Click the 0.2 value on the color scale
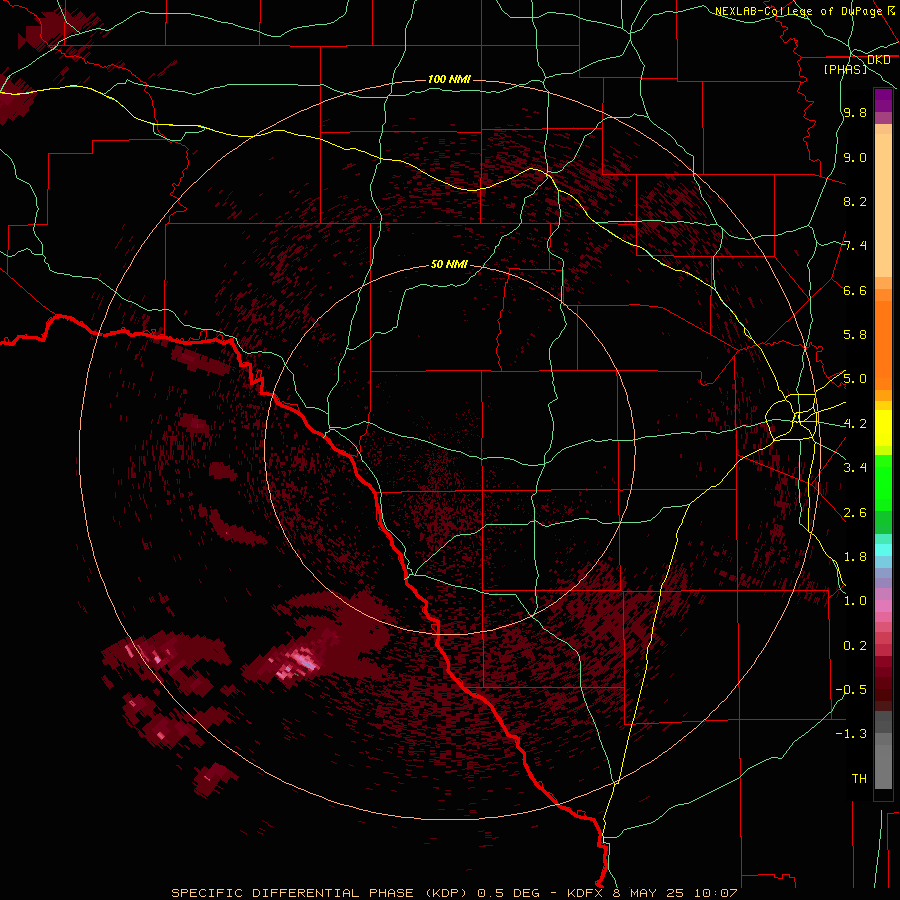 point(855,646)
